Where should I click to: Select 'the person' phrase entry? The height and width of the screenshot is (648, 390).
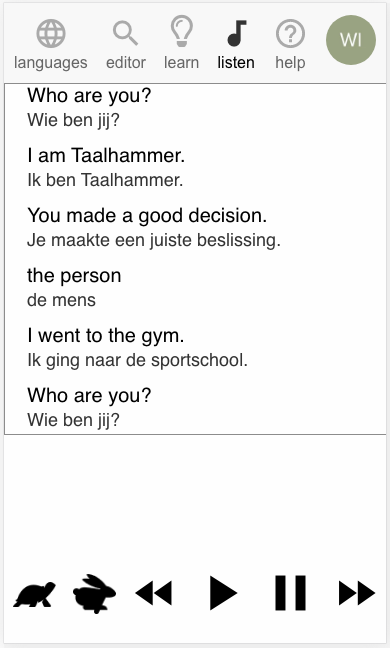coord(74,276)
